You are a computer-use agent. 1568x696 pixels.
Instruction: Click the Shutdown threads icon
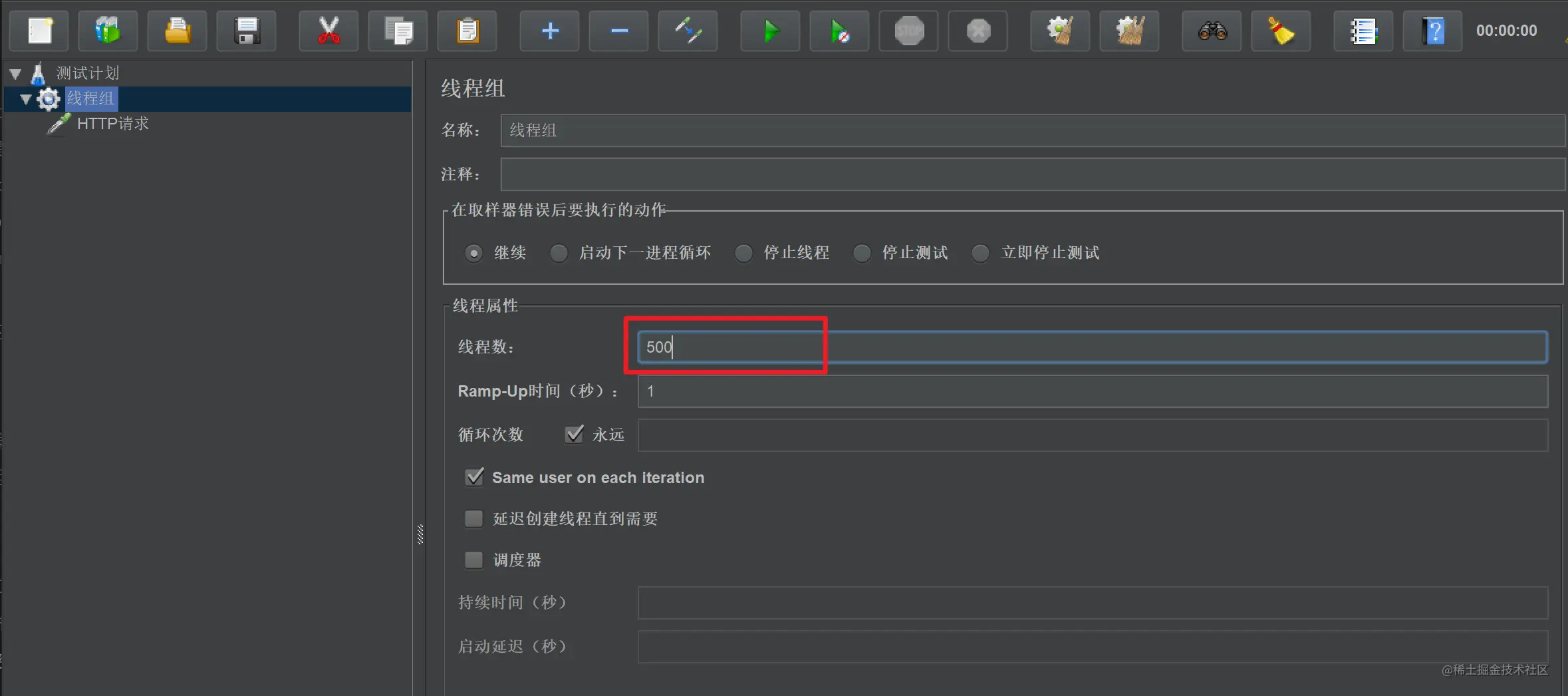pos(978,31)
